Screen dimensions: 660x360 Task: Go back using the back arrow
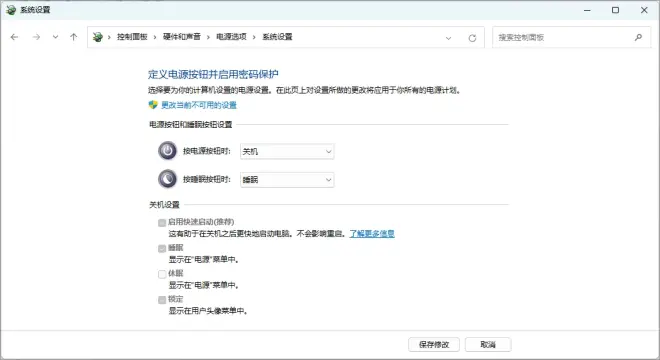(14, 37)
